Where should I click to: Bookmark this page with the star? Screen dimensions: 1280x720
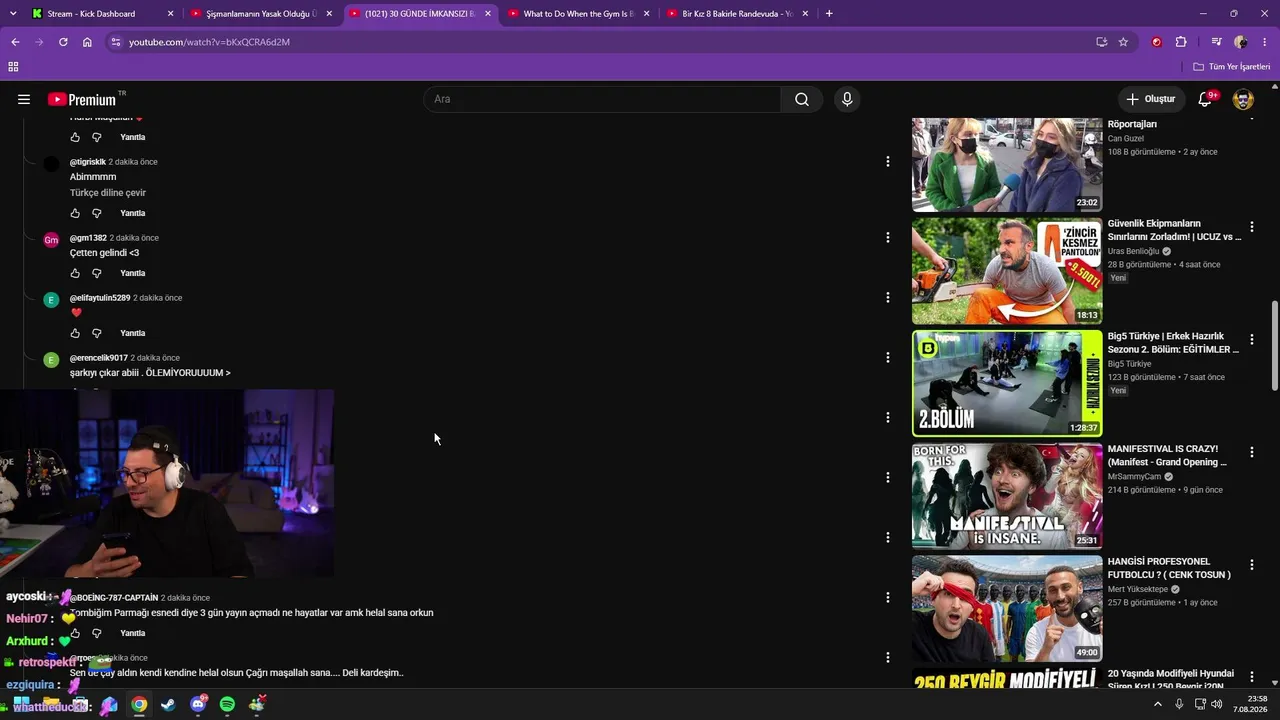[x=1123, y=42]
